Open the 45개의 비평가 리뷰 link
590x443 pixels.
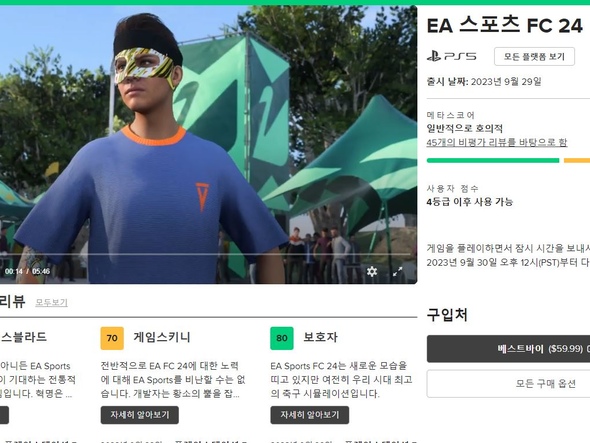click(x=497, y=142)
